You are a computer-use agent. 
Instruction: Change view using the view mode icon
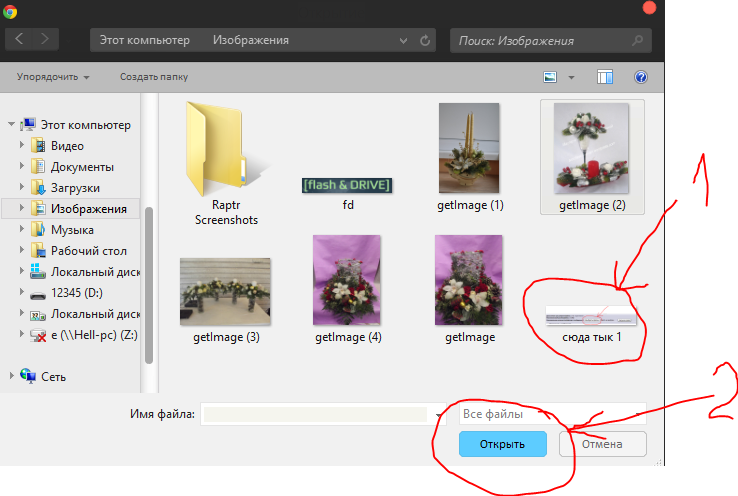[550, 77]
